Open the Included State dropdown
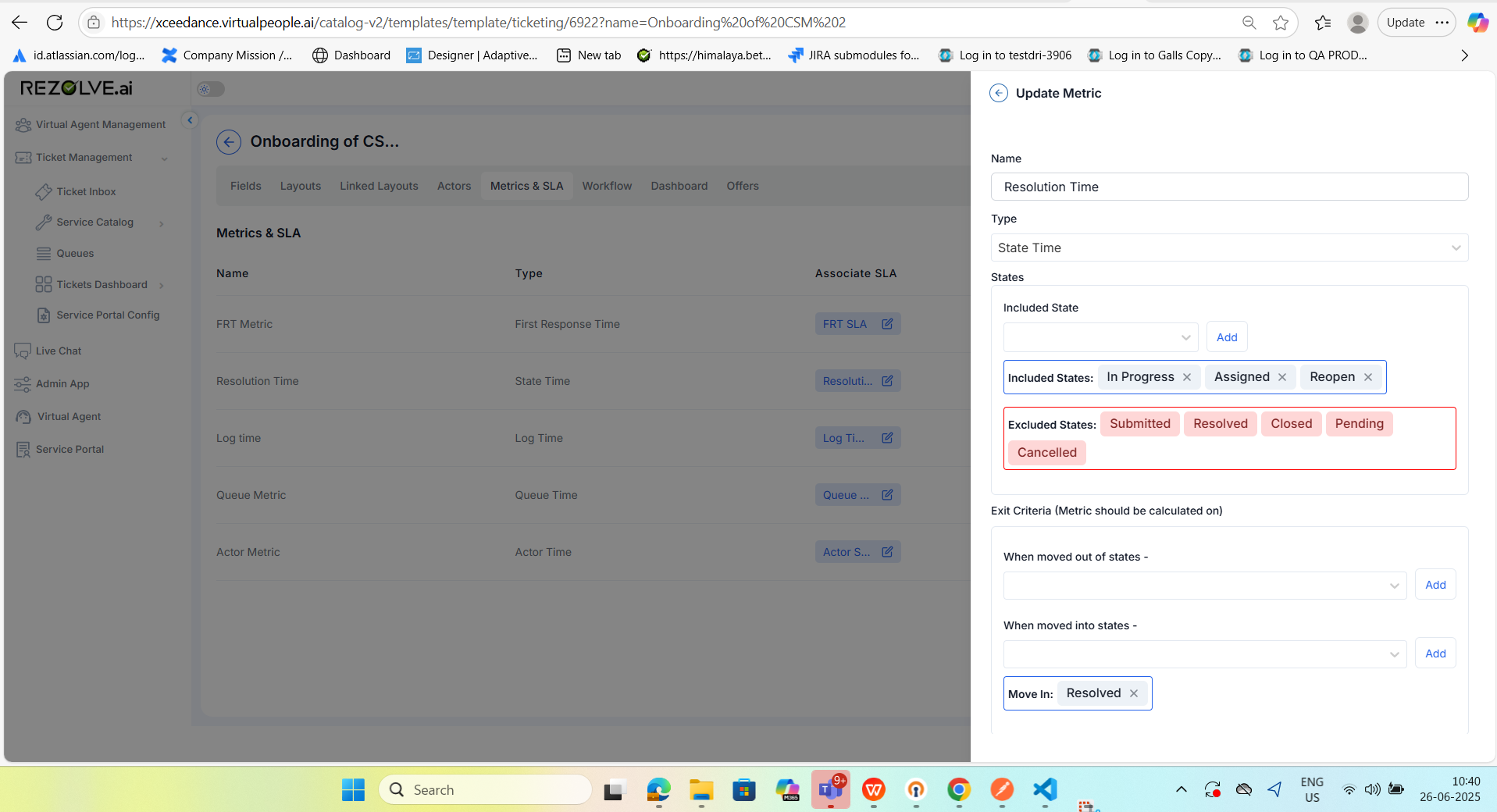 pyautogui.click(x=1100, y=337)
